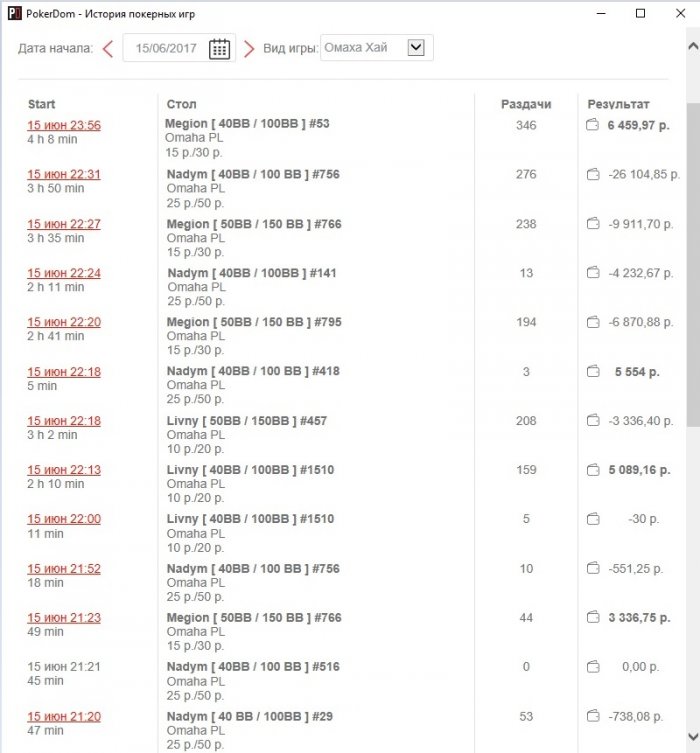This screenshot has height=753, width=700.
Task: Open session 15 июн 22:20
Action: (x=64, y=322)
